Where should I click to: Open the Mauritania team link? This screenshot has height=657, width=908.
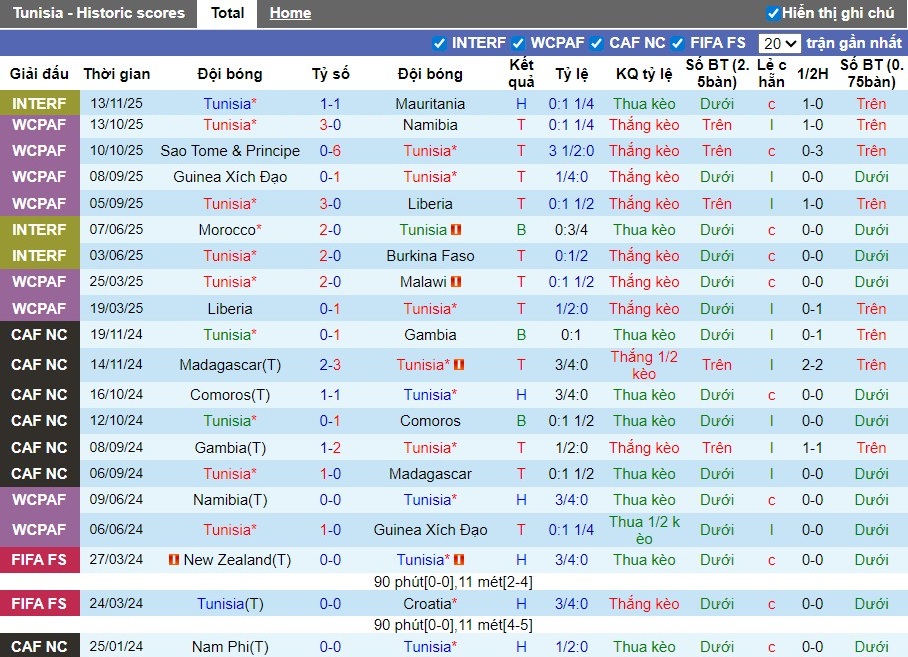click(x=430, y=104)
